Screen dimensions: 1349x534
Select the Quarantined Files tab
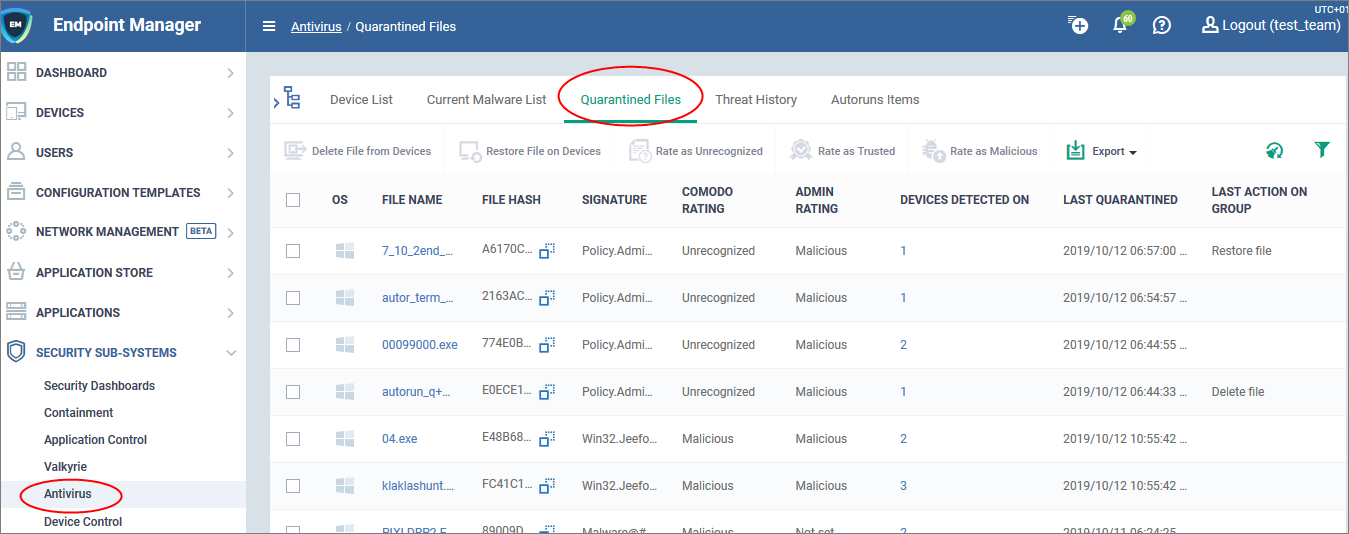tap(630, 100)
